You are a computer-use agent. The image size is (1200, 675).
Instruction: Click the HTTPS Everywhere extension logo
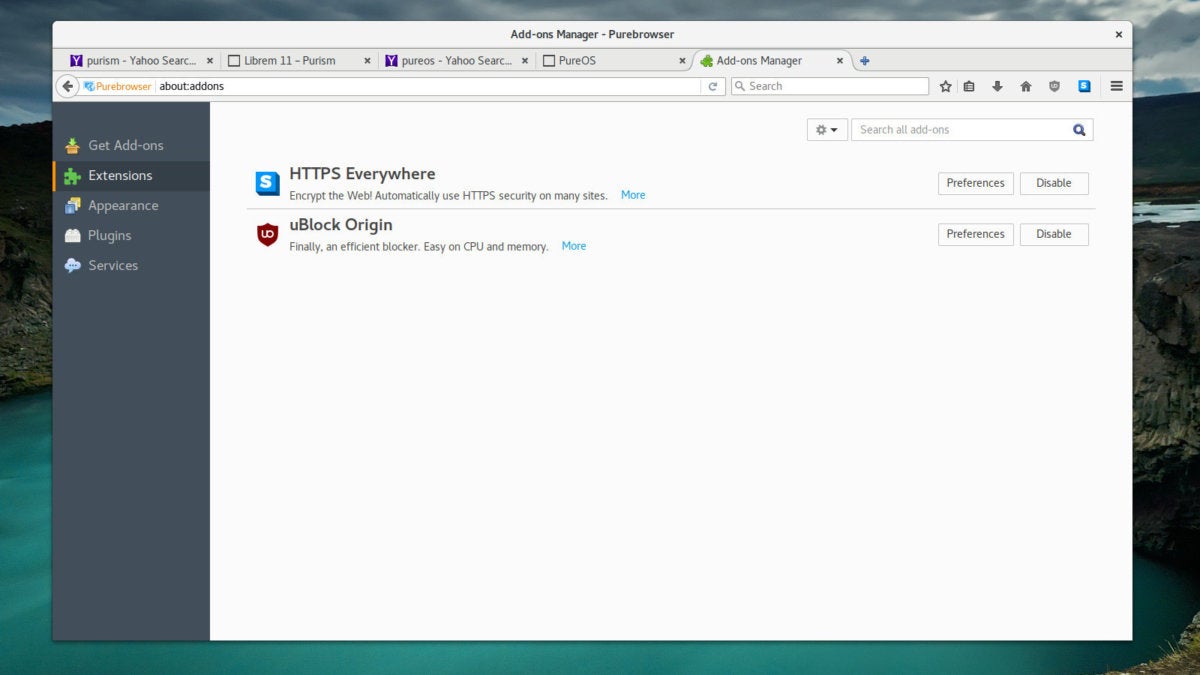(x=267, y=183)
